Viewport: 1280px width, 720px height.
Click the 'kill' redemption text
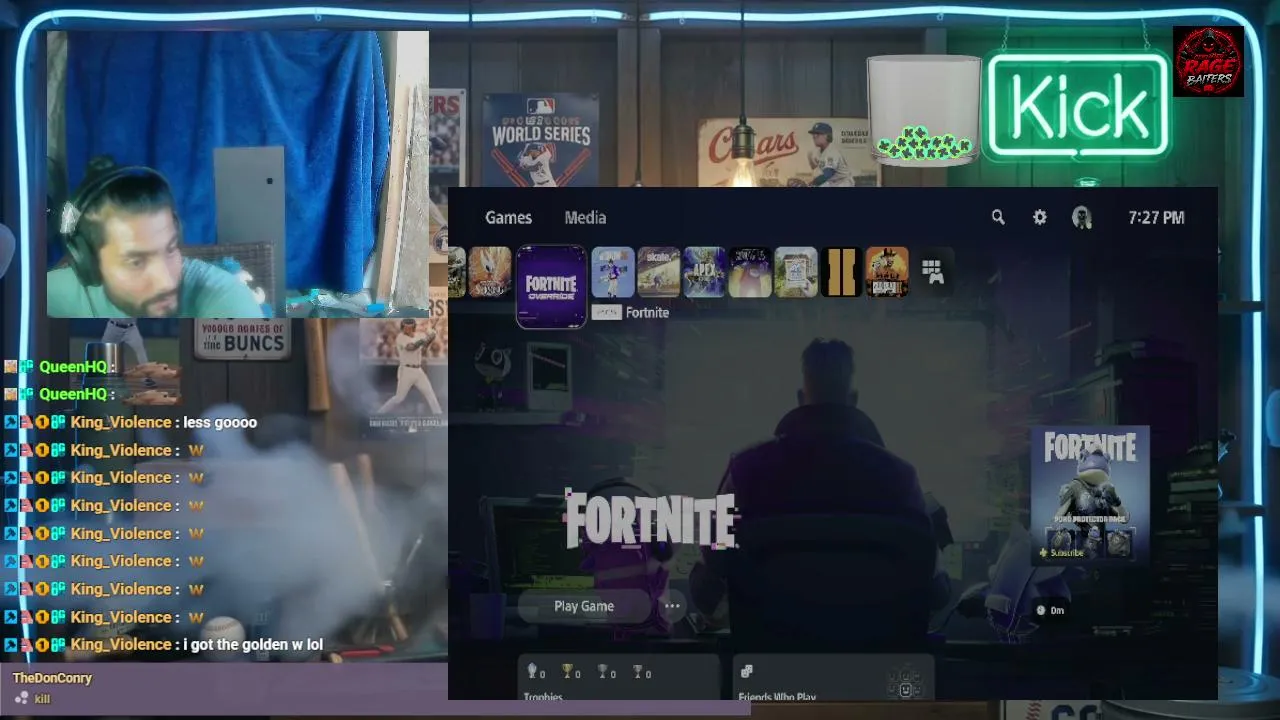tap(42, 699)
